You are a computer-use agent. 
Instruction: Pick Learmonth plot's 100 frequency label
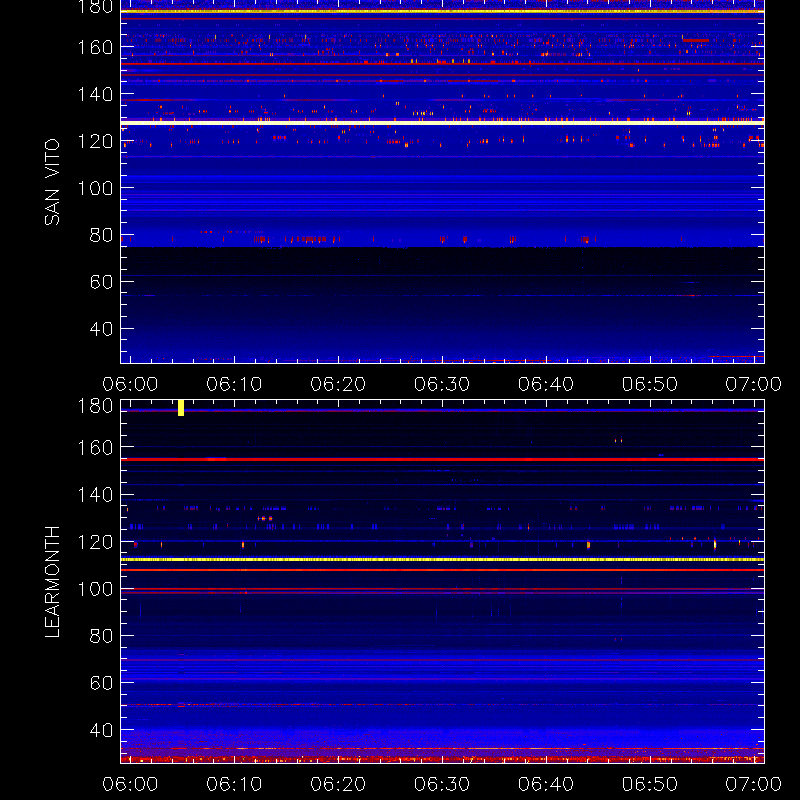(95, 589)
